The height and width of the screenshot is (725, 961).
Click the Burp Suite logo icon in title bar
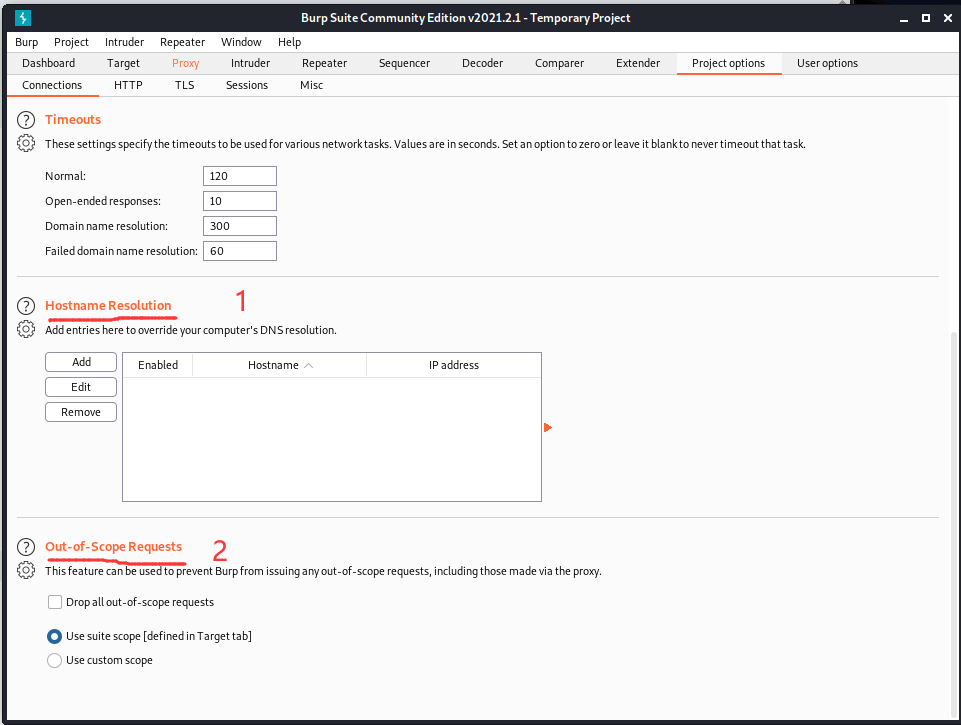(x=23, y=18)
